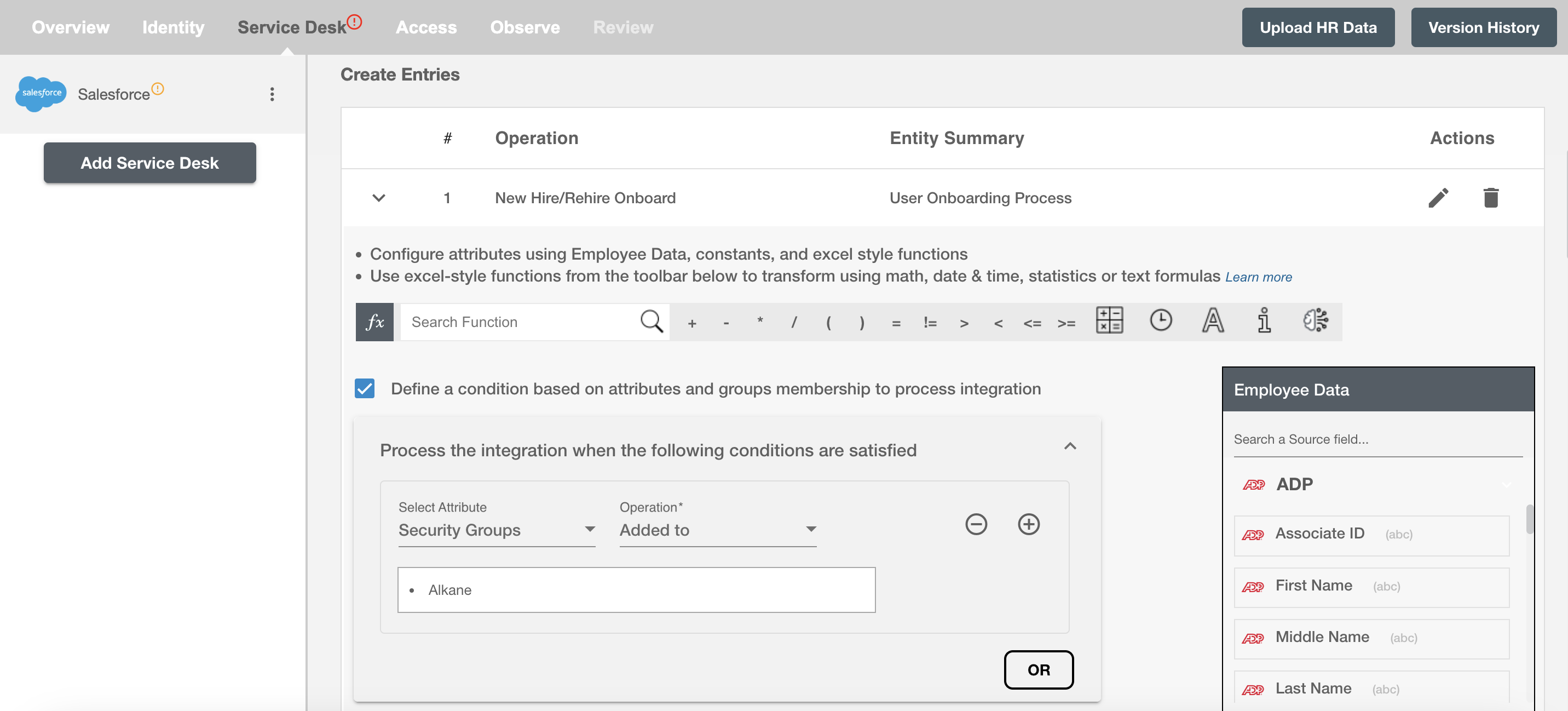Collapse the New Hire/Rehire Onboard row
This screenshot has width=1568, height=711.
click(379, 198)
